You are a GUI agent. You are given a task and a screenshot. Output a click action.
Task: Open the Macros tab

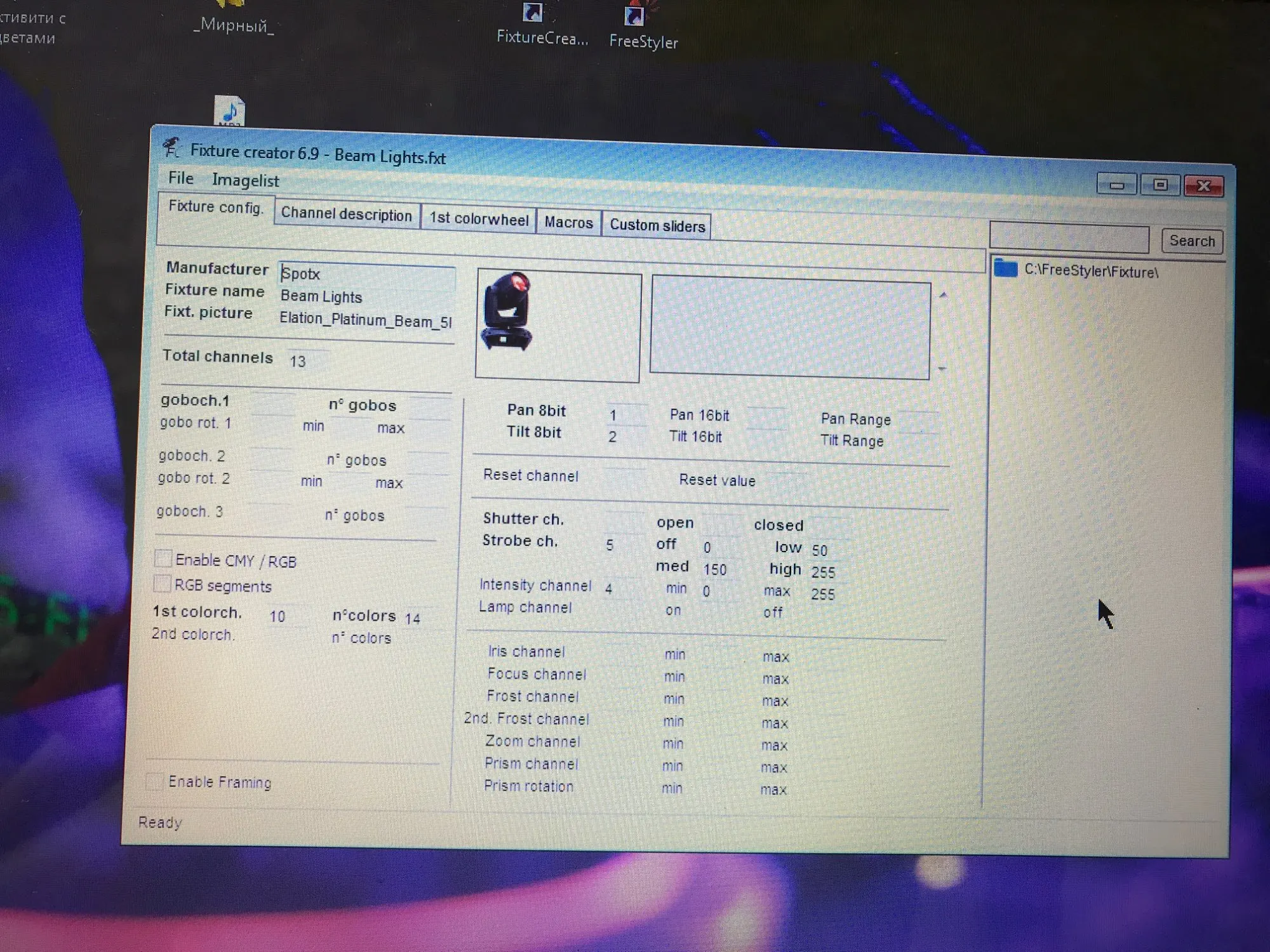pyautogui.click(x=568, y=223)
